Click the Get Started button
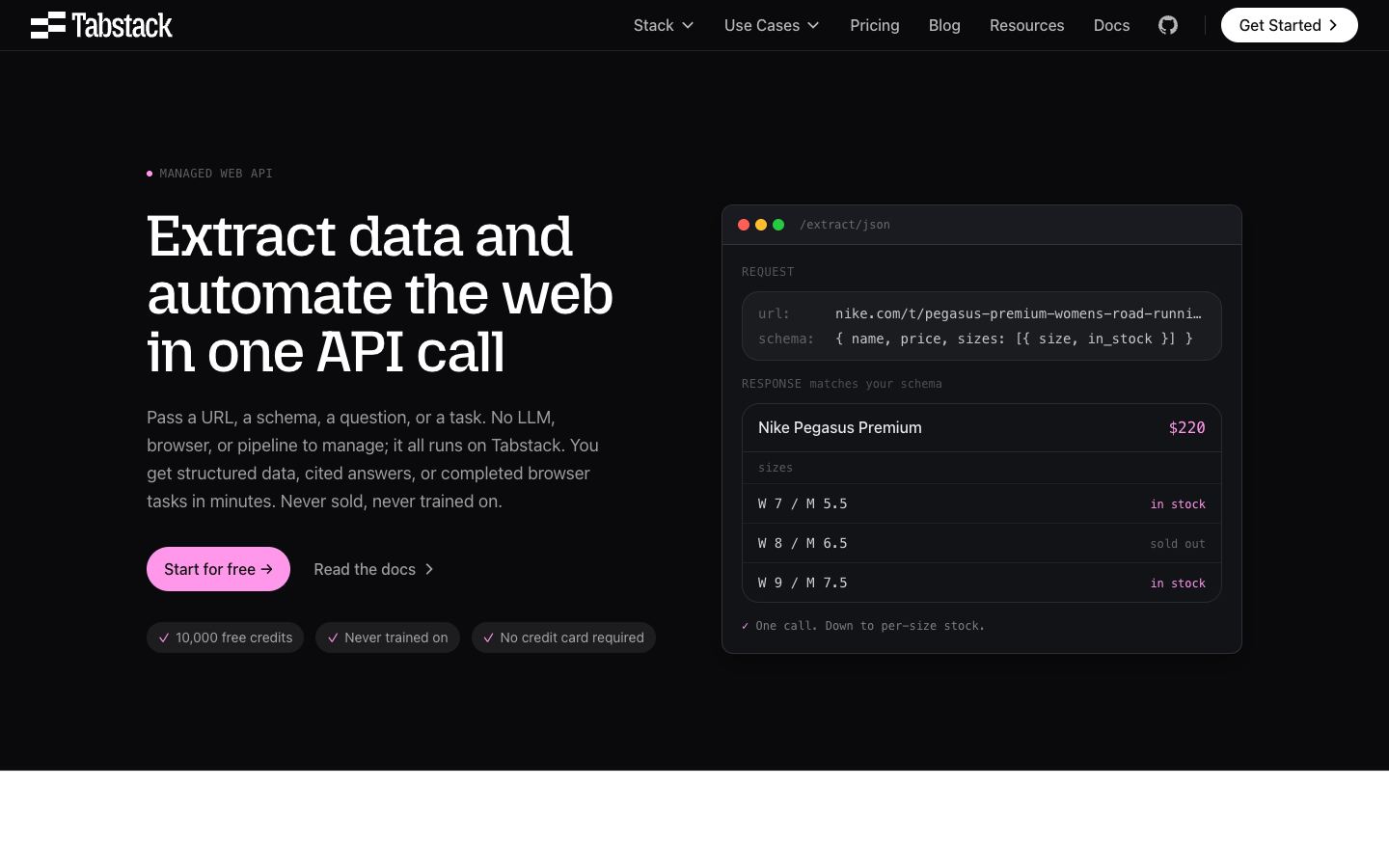Viewport: 1389px width, 868px height. (x=1290, y=25)
